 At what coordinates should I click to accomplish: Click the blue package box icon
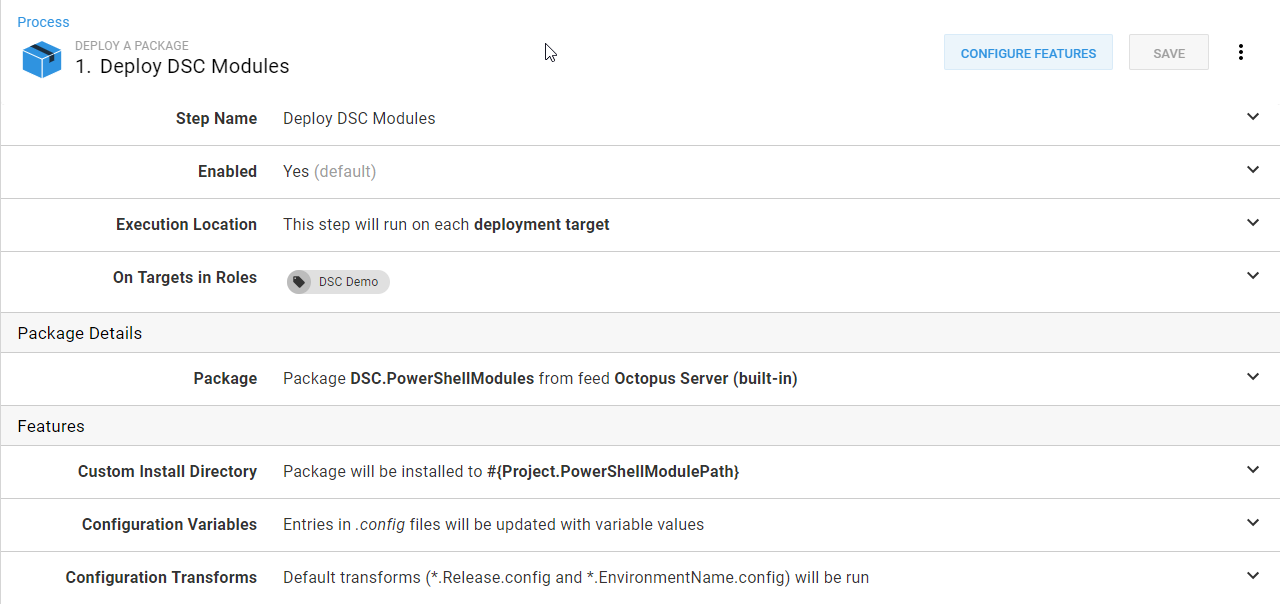point(42,59)
